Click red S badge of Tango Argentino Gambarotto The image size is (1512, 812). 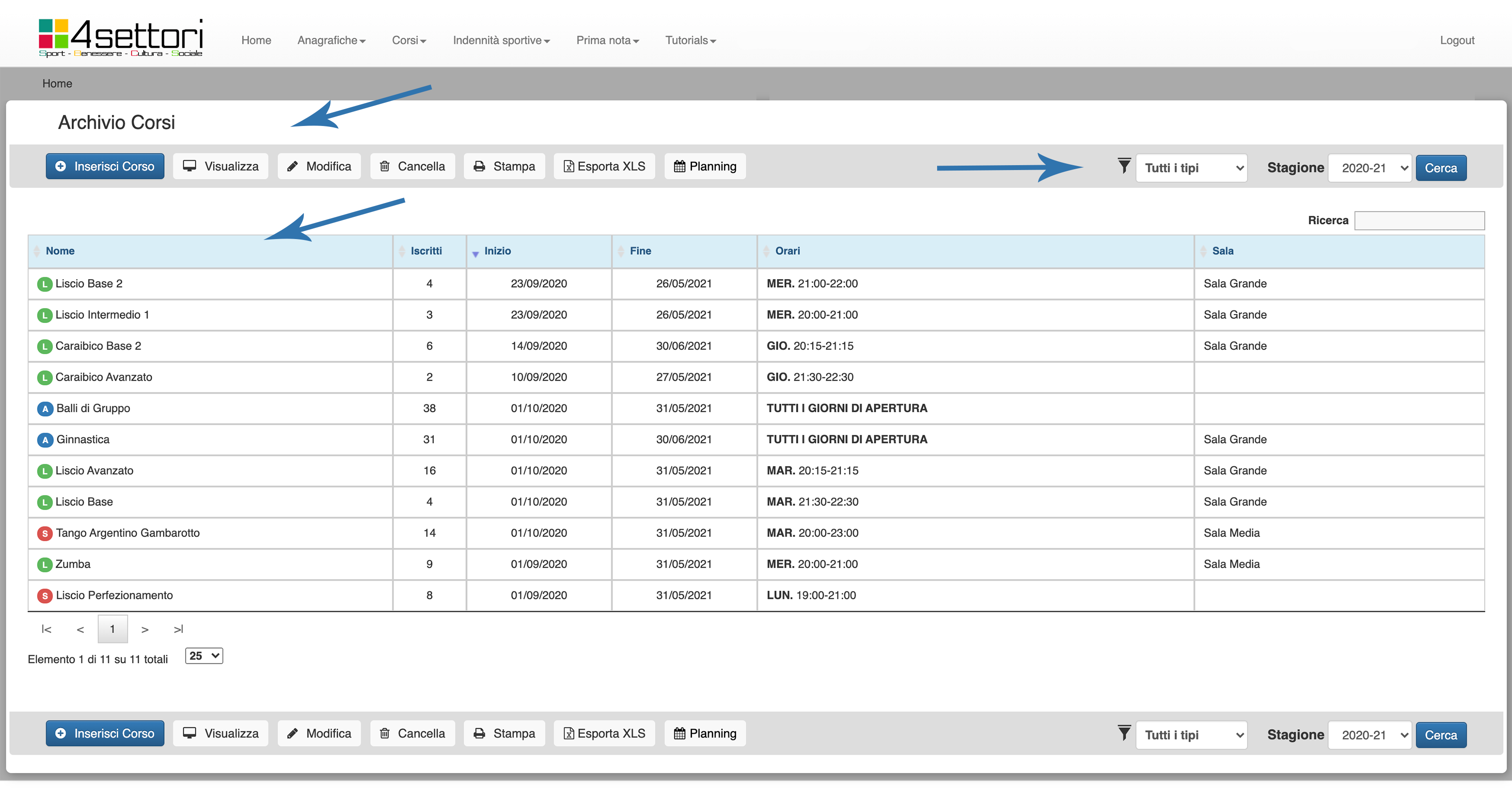(44, 533)
